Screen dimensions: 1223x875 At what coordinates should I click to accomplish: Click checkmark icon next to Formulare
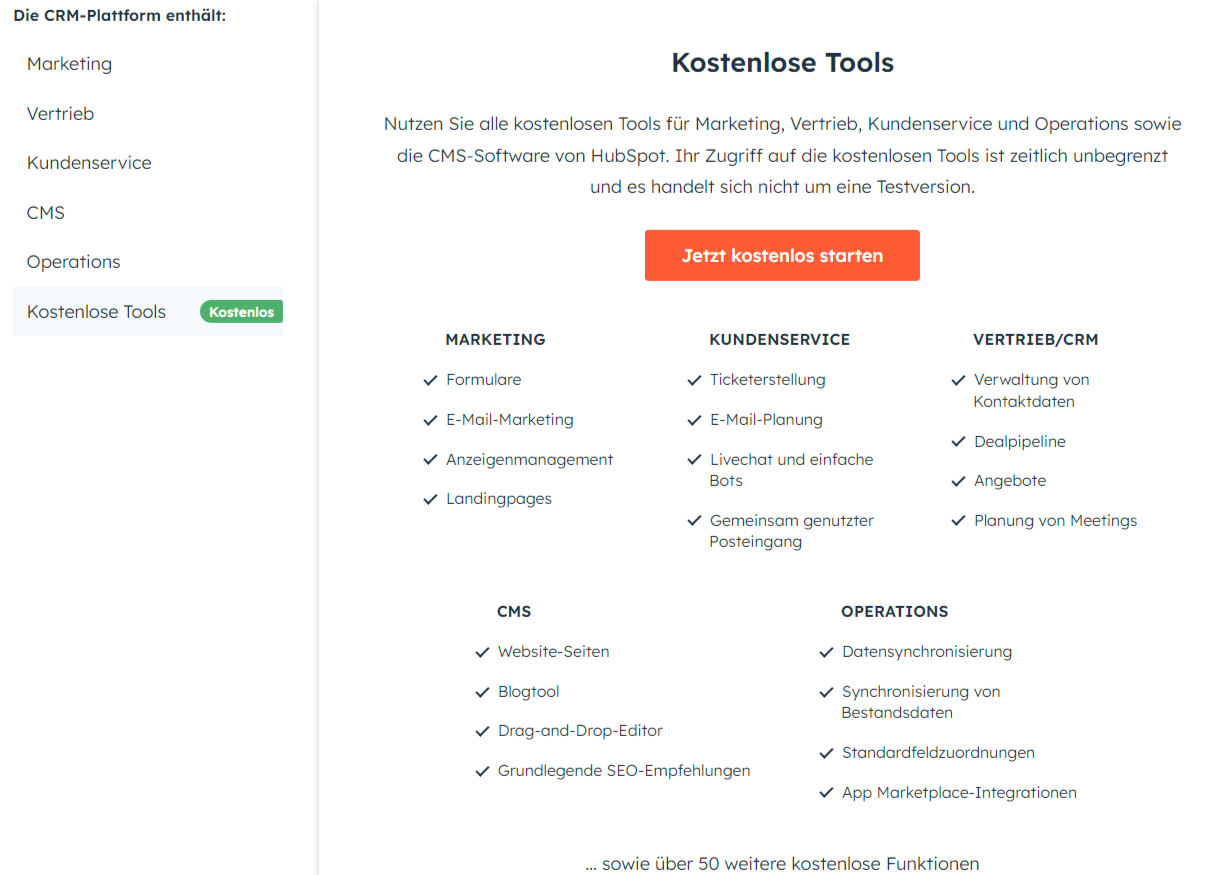[431, 380]
